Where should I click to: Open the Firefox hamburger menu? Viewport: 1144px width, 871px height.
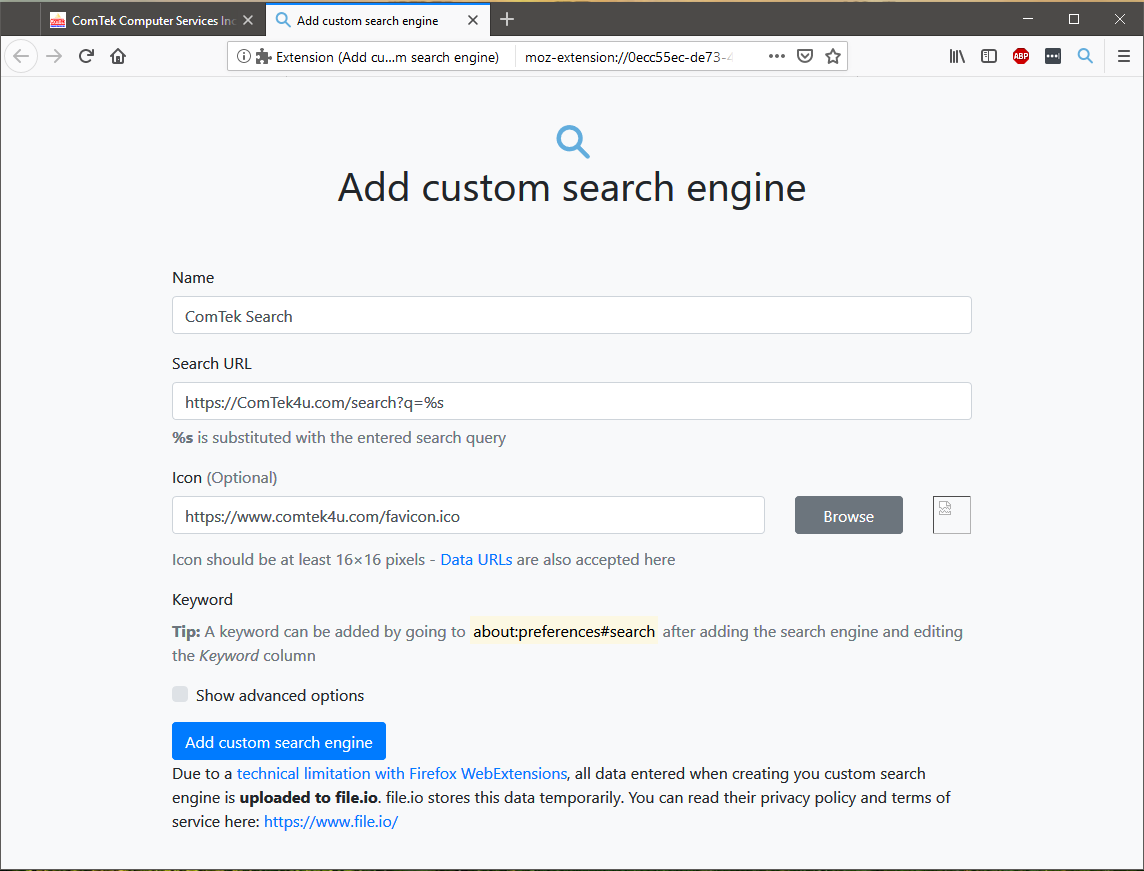pos(1124,56)
